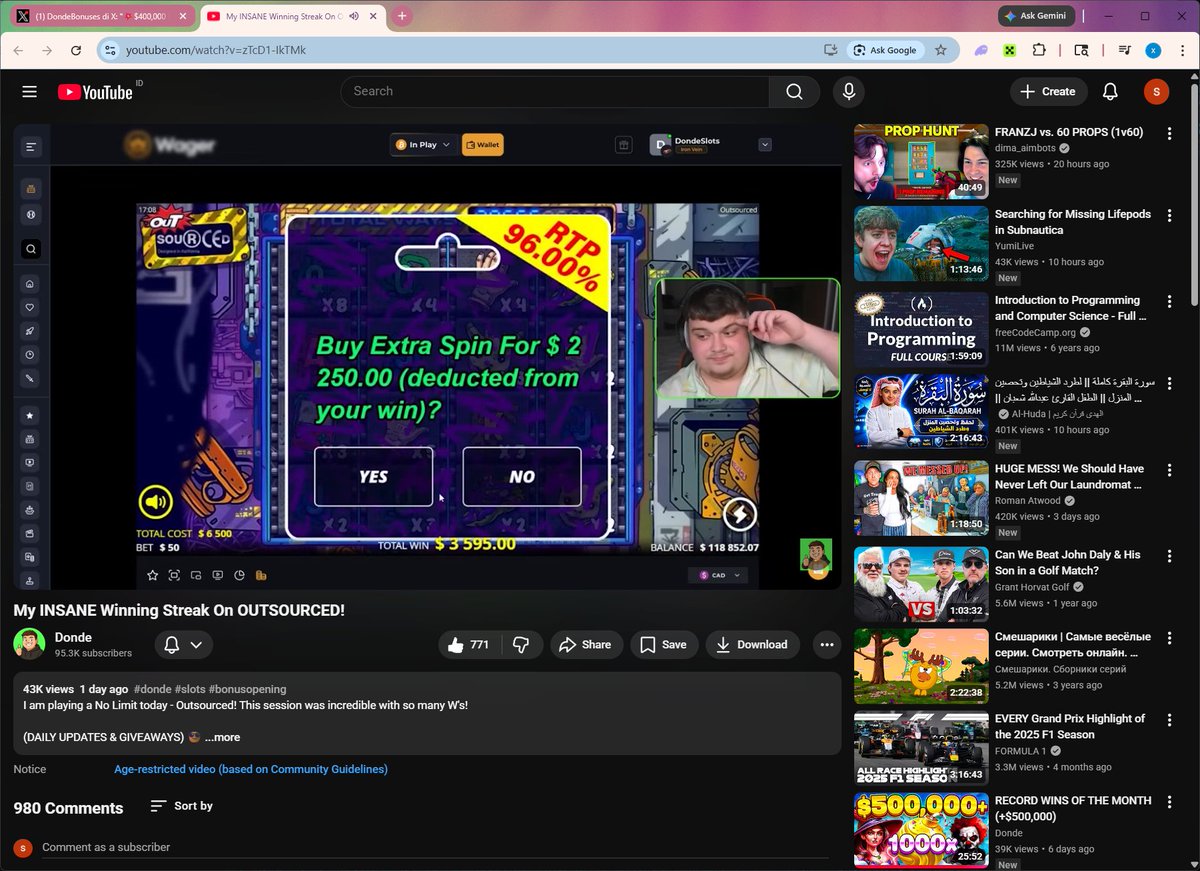1200x871 pixels.
Task: Toggle channel notification bell for Donde
Action: 183,645
